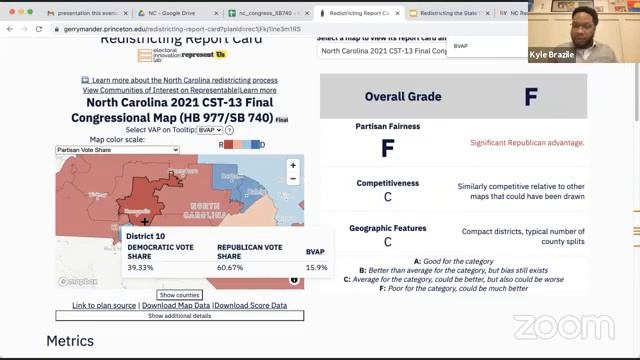The height and width of the screenshot is (360, 640).
Task: Click the blue Democratic end of color legend
Action: [255, 144]
